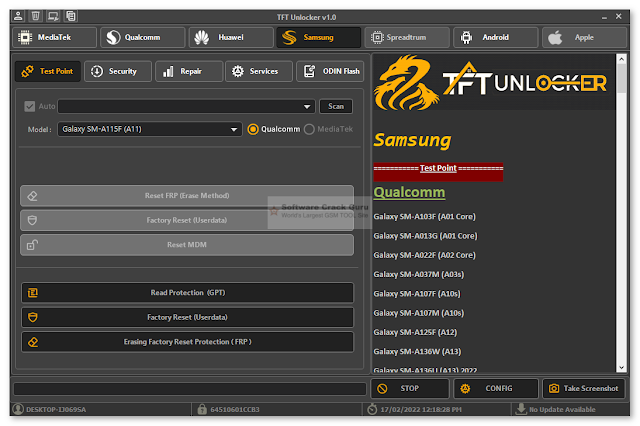Image resolution: width=640 pixels, height=426 pixels.
Task: Click the monitor icon in title bar
Action: [53, 16]
